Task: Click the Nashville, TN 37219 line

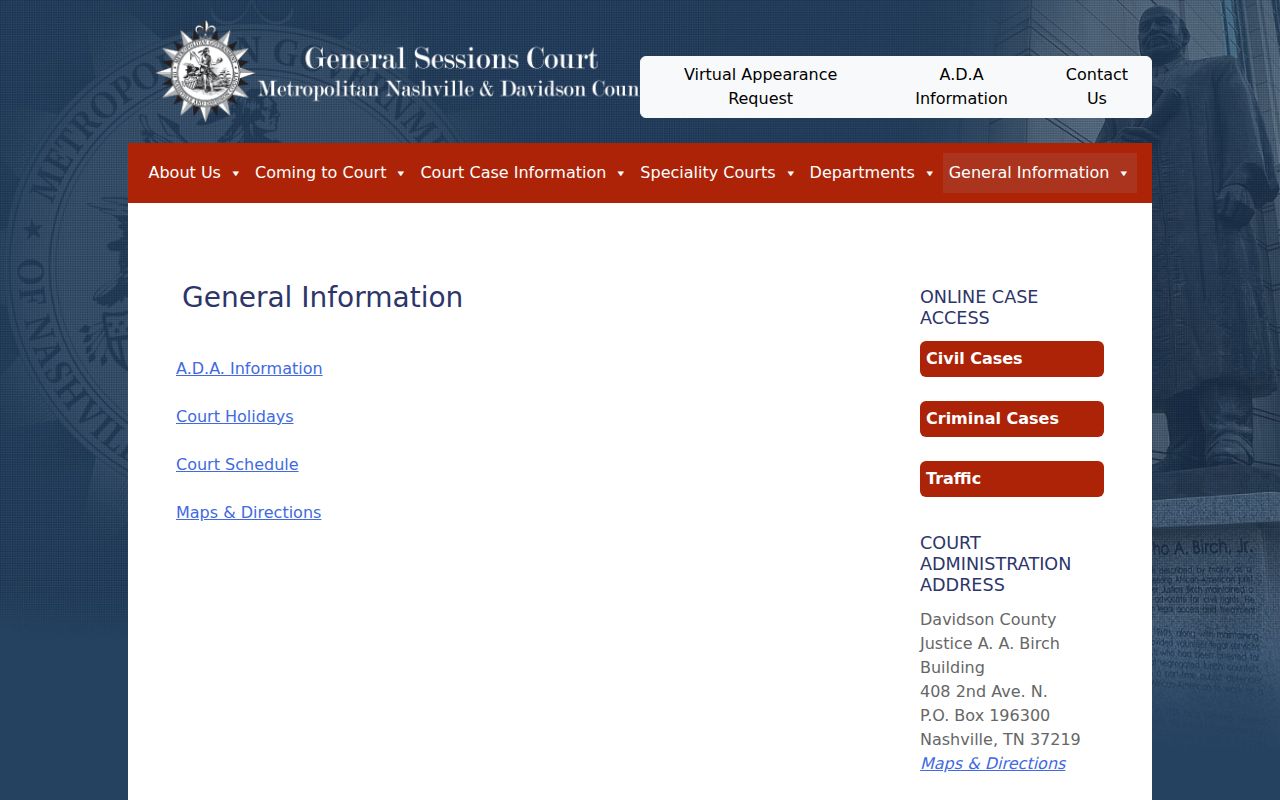Action: pos(1000,739)
